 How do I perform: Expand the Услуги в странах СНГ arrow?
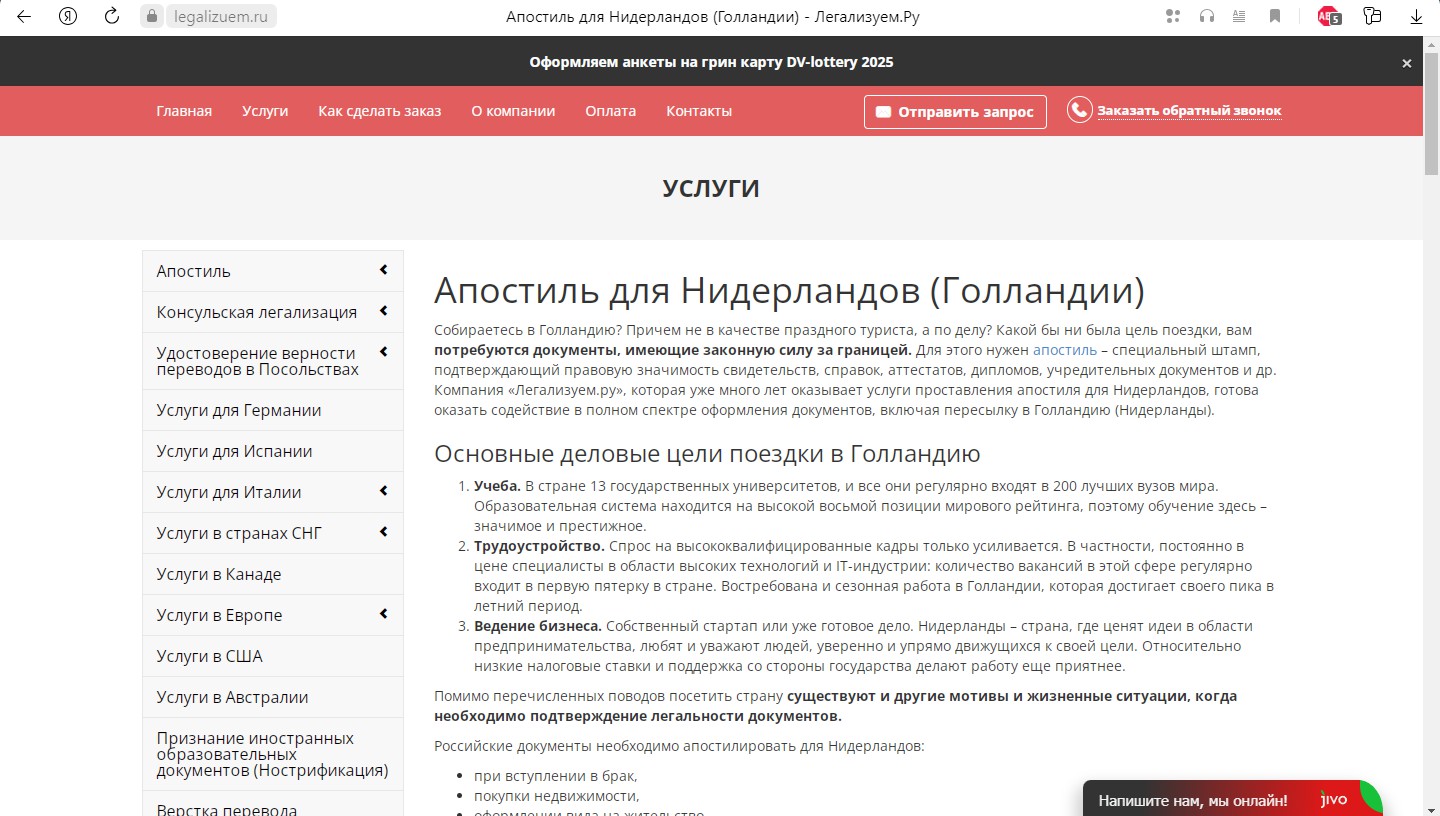pyautogui.click(x=384, y=532)
